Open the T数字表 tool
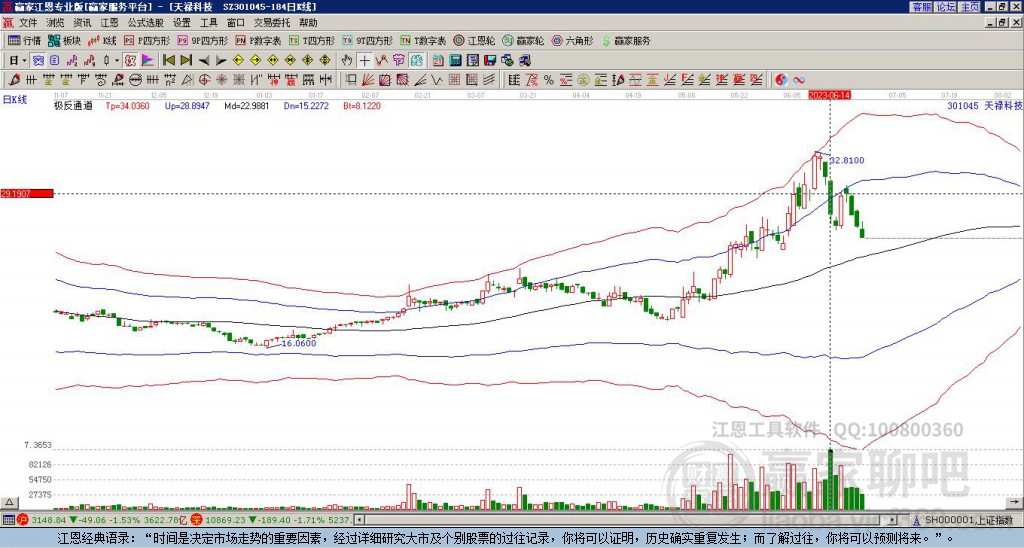This screenshot has width=1024, height=548. tap(423, 40)
